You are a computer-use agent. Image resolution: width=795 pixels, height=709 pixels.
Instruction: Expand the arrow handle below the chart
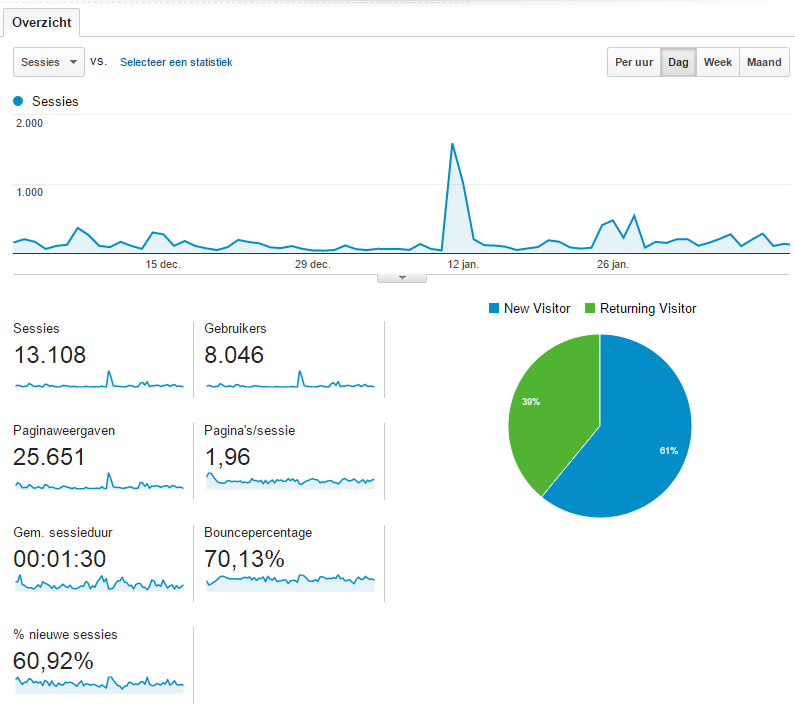click(403, 278)
